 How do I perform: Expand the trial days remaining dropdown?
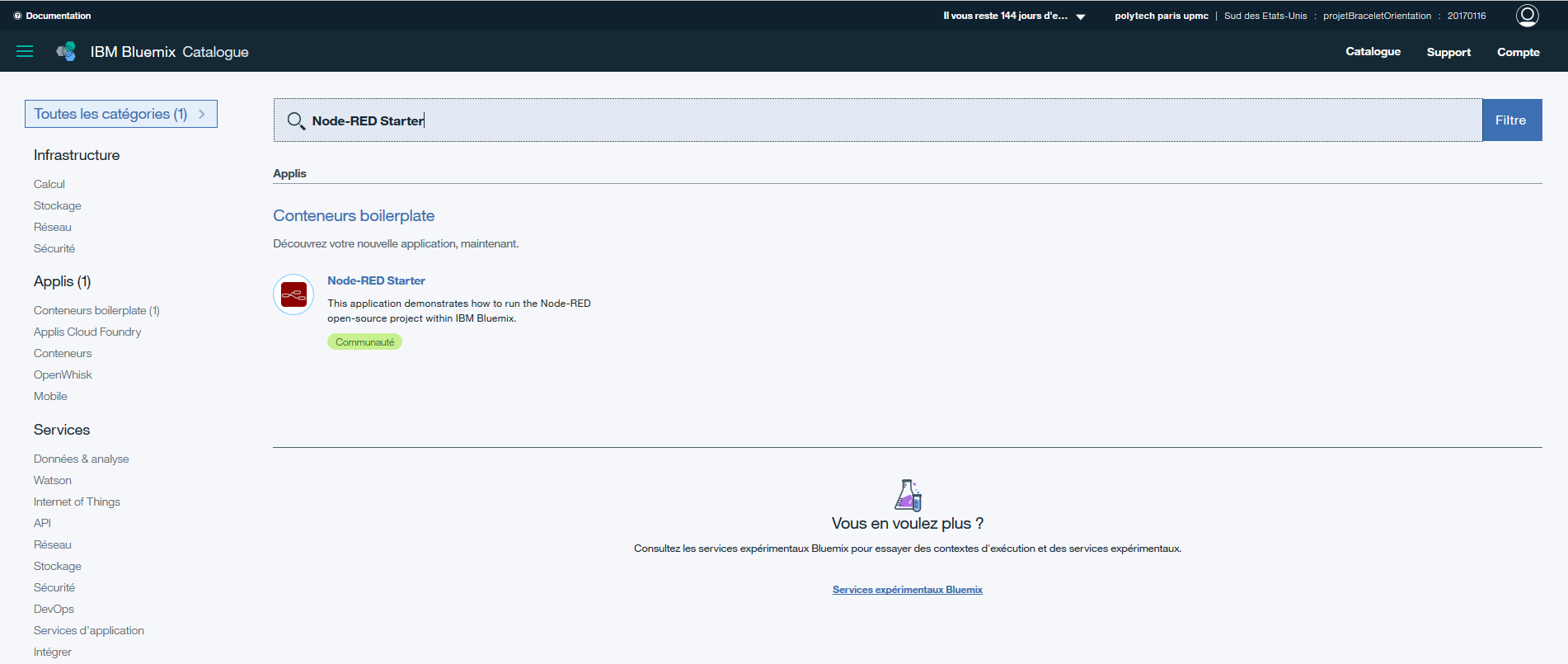[1080, 16]
